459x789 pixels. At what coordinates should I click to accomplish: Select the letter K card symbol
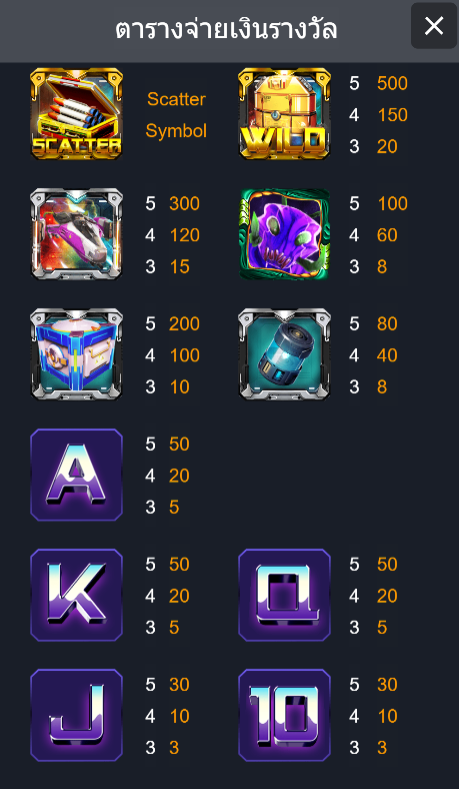[x=76, y=595]
